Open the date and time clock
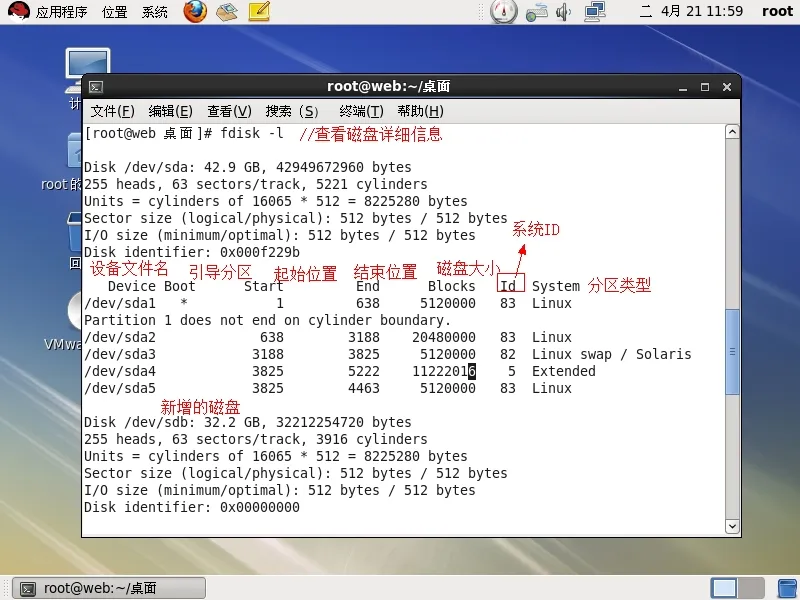 691,11
